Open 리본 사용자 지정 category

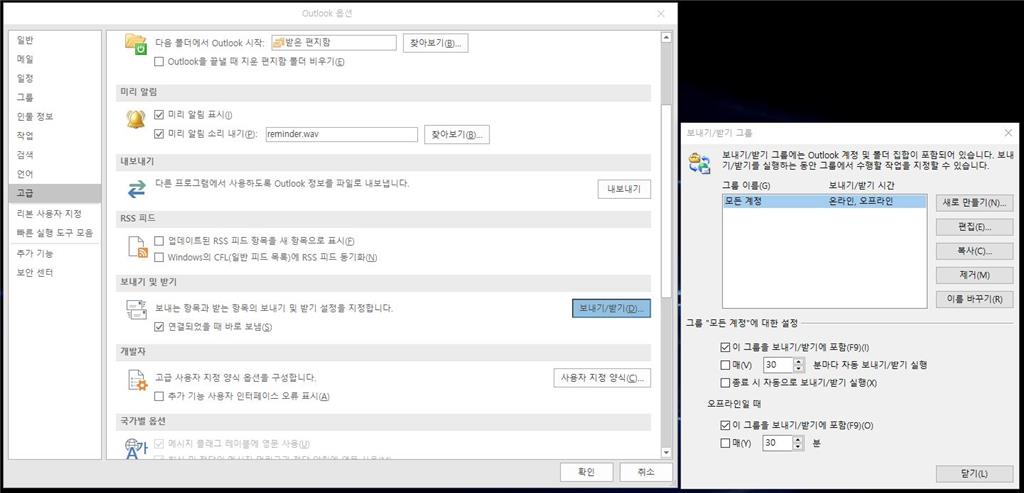pyautogui.click(x=55, y=214)
